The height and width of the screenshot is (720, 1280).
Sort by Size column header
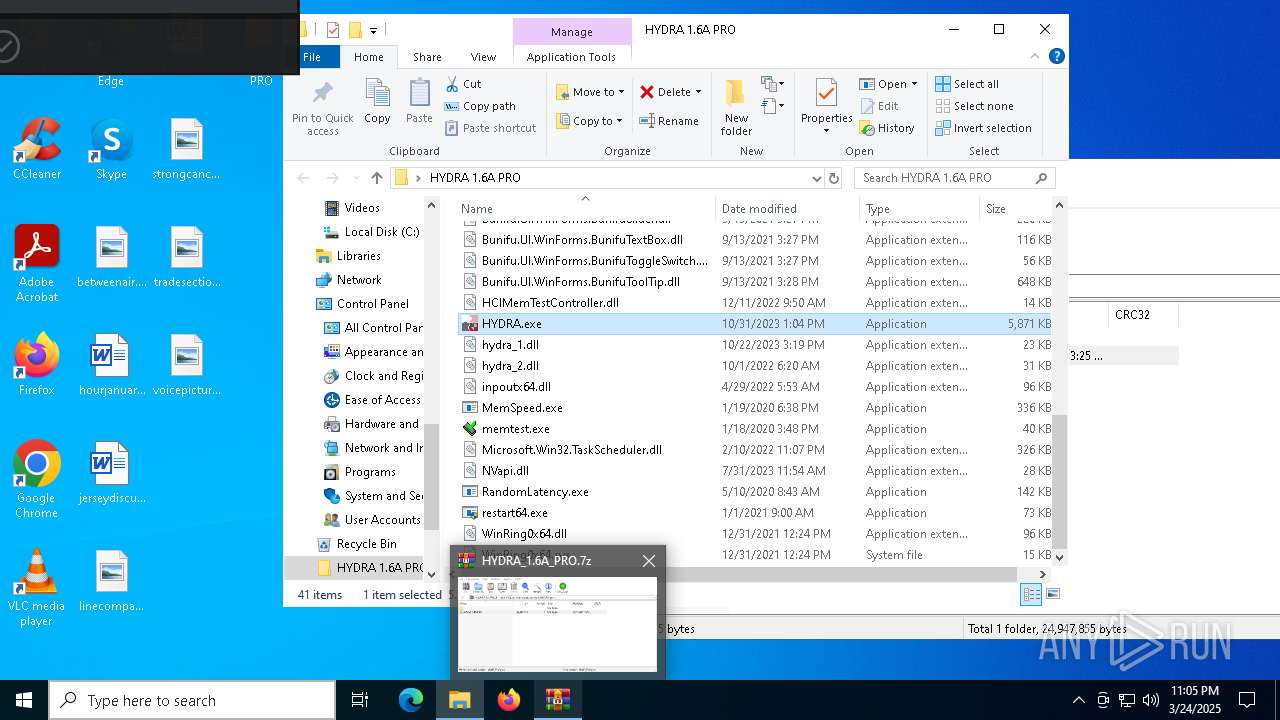click(x=1016, y=209)
